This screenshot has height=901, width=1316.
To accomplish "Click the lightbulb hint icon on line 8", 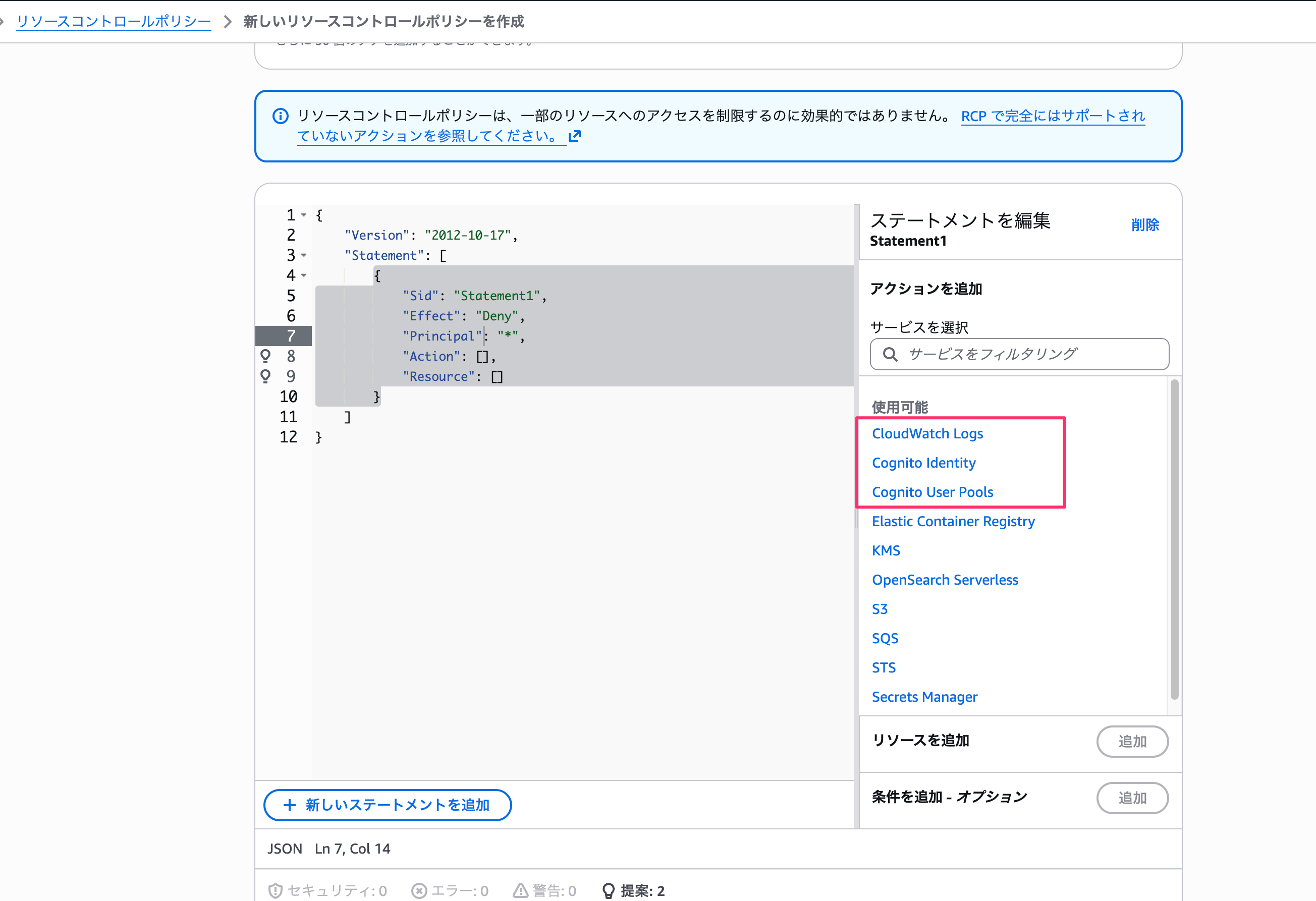I will click(x=265, y=356).
